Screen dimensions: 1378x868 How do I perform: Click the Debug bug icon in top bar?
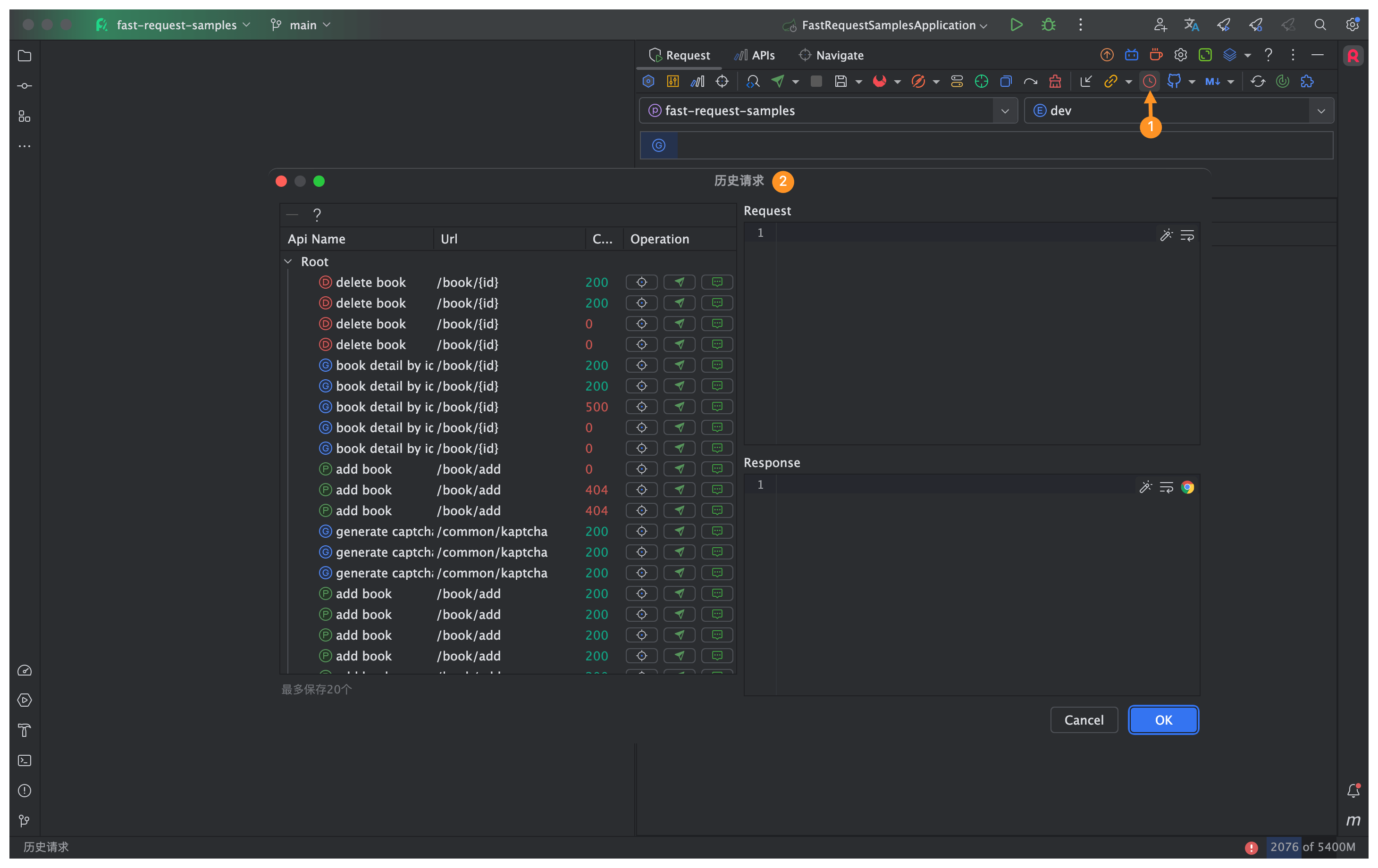click(x=1049, y=25)
